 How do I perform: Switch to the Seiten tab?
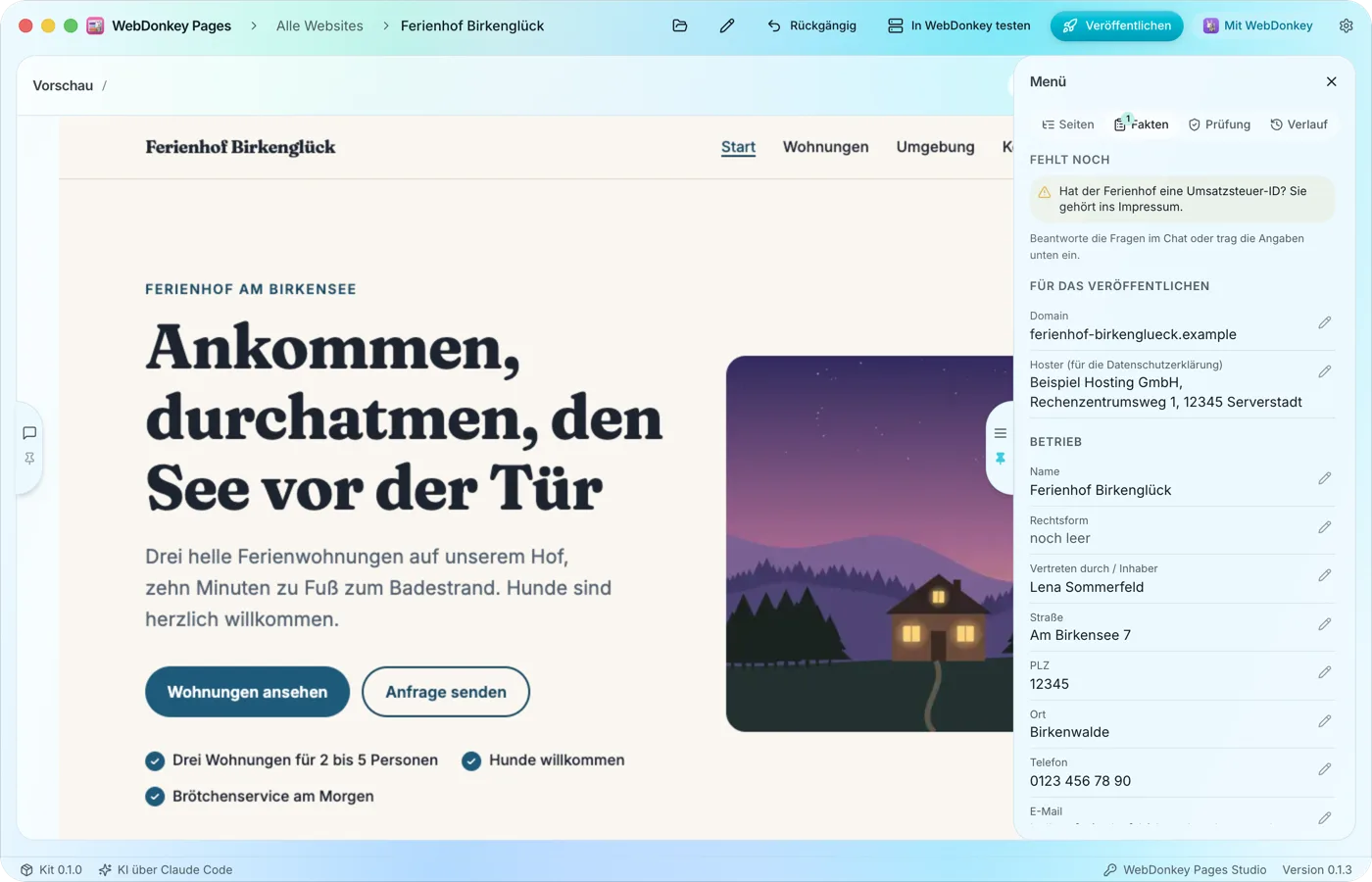pos(1067,124)
